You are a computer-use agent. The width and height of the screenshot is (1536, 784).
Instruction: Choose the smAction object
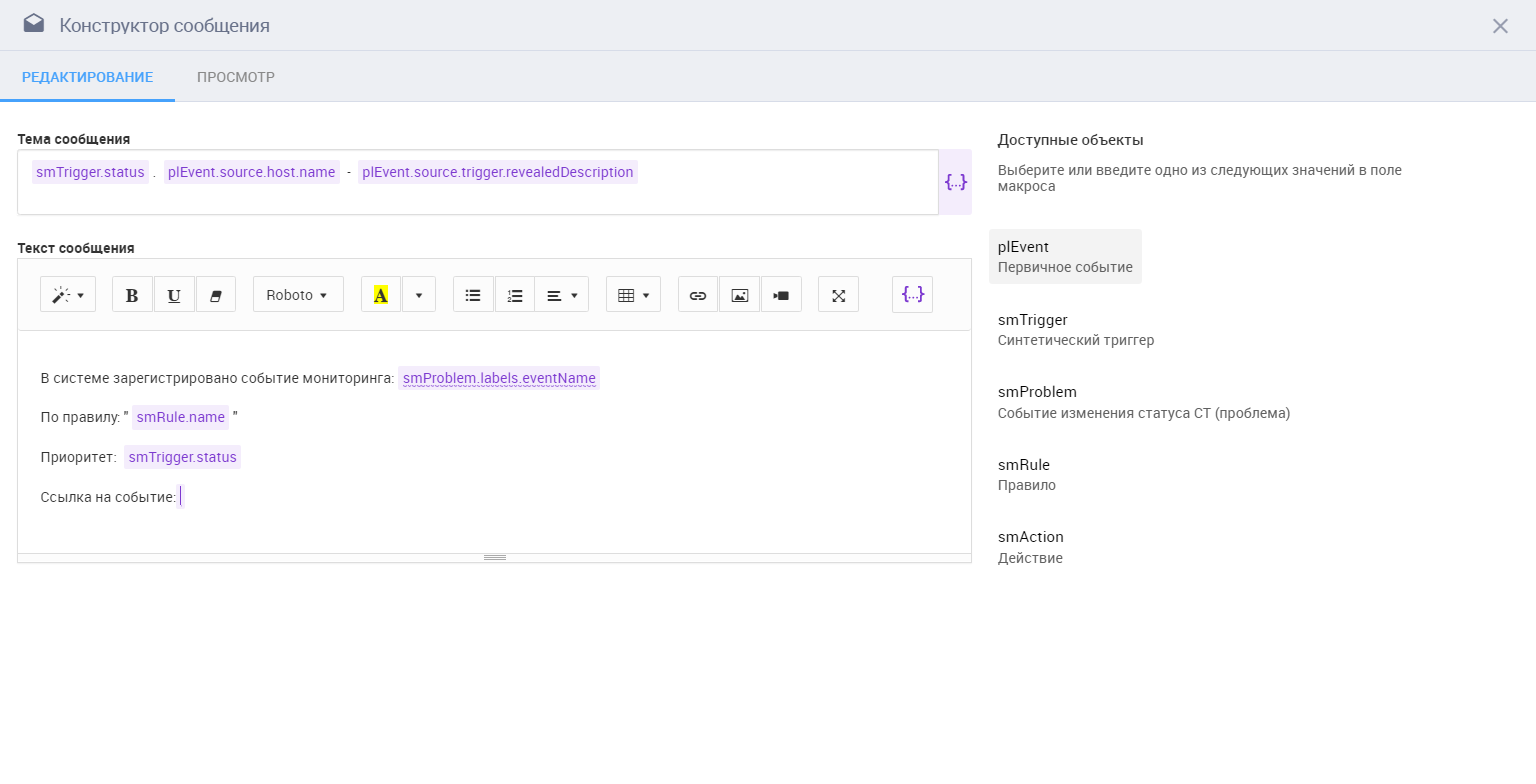pyautogui.click(x=1031, y=547)
